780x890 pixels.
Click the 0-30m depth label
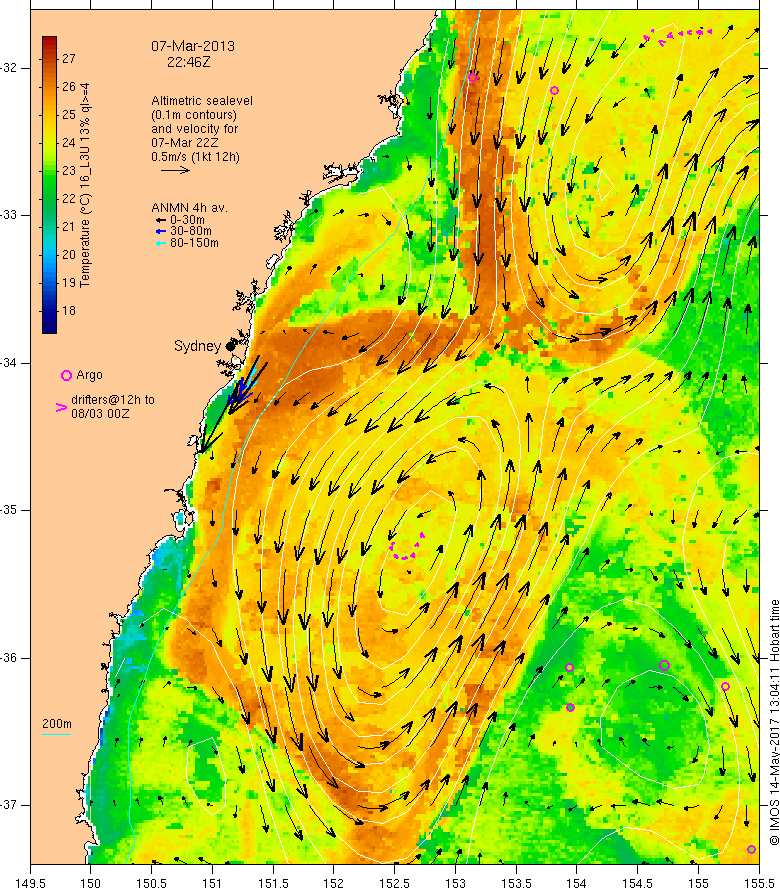187,220
